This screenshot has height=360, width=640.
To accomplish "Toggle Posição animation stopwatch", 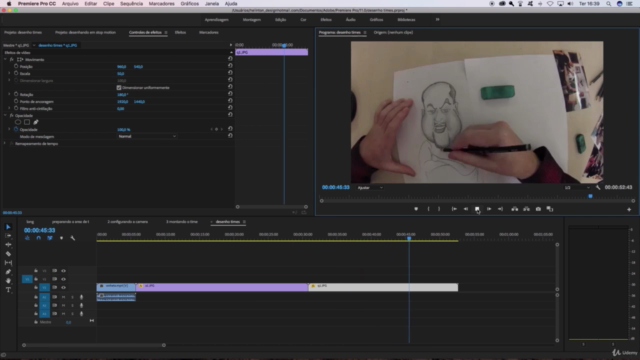I will click(16, 66).
